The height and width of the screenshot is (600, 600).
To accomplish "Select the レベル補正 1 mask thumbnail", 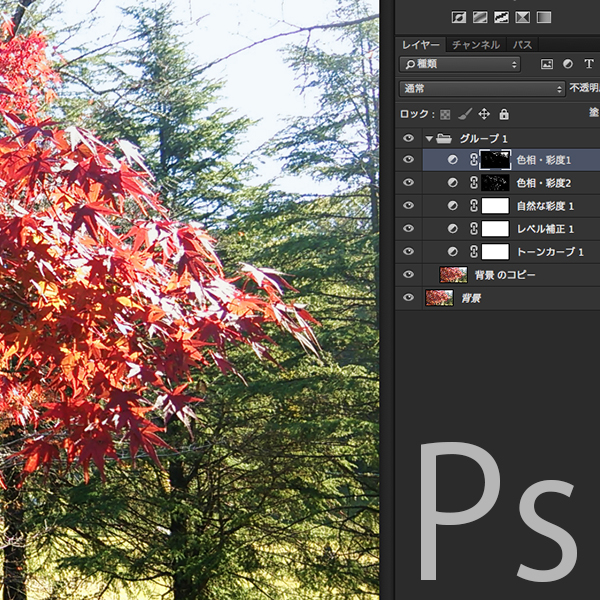I will tap(495, 229).
